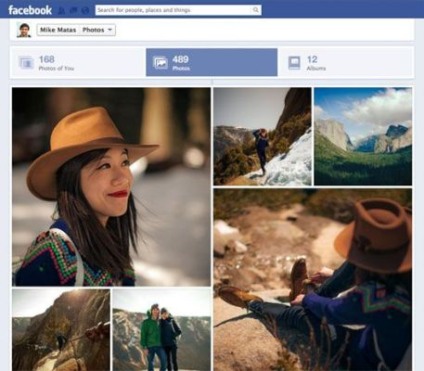Screen dimensions: 424x371
Task: Expand the Photos dropdown
Action: pos(97,30)
